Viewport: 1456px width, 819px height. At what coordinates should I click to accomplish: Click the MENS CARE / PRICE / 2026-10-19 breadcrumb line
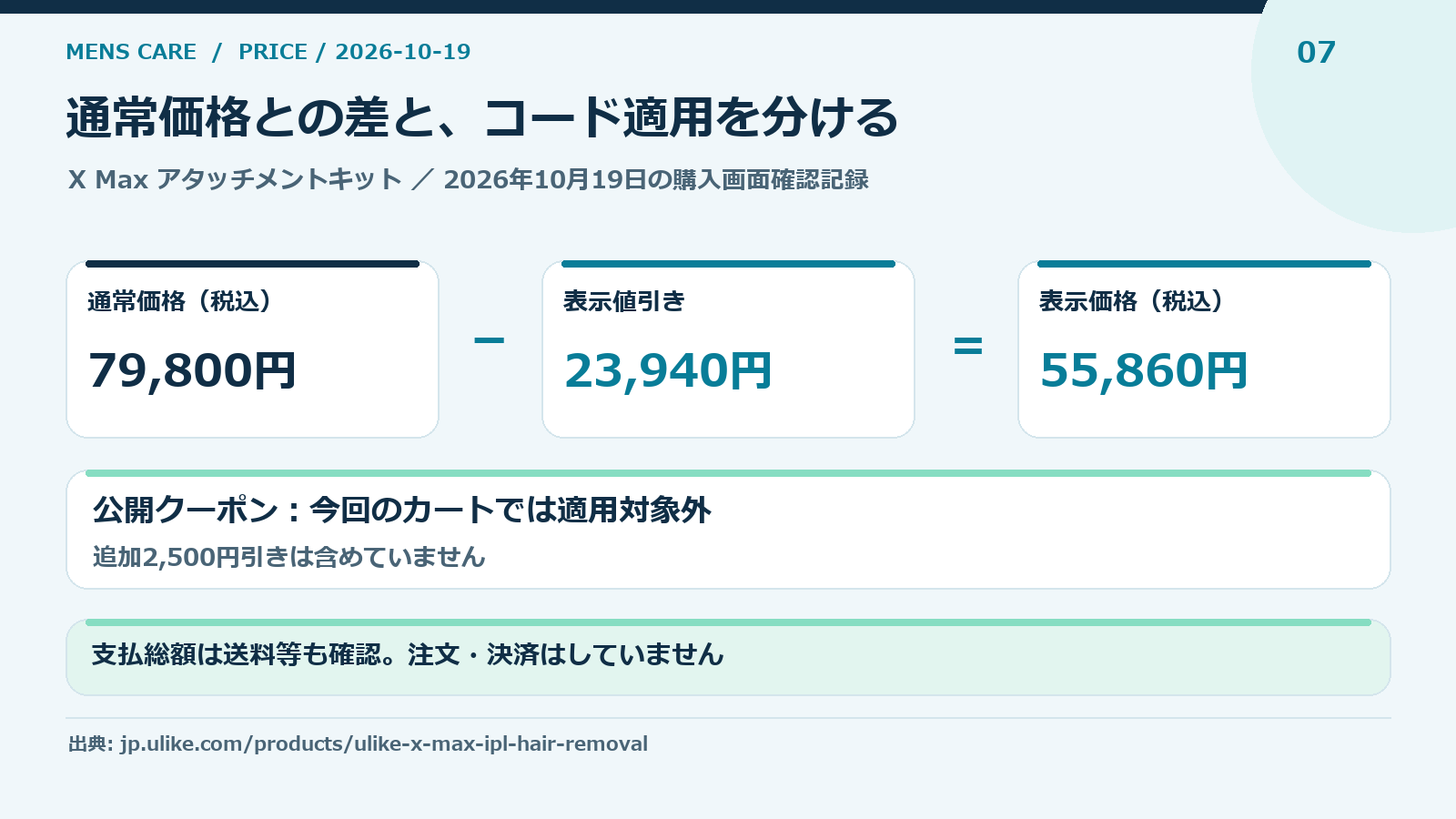268,52
